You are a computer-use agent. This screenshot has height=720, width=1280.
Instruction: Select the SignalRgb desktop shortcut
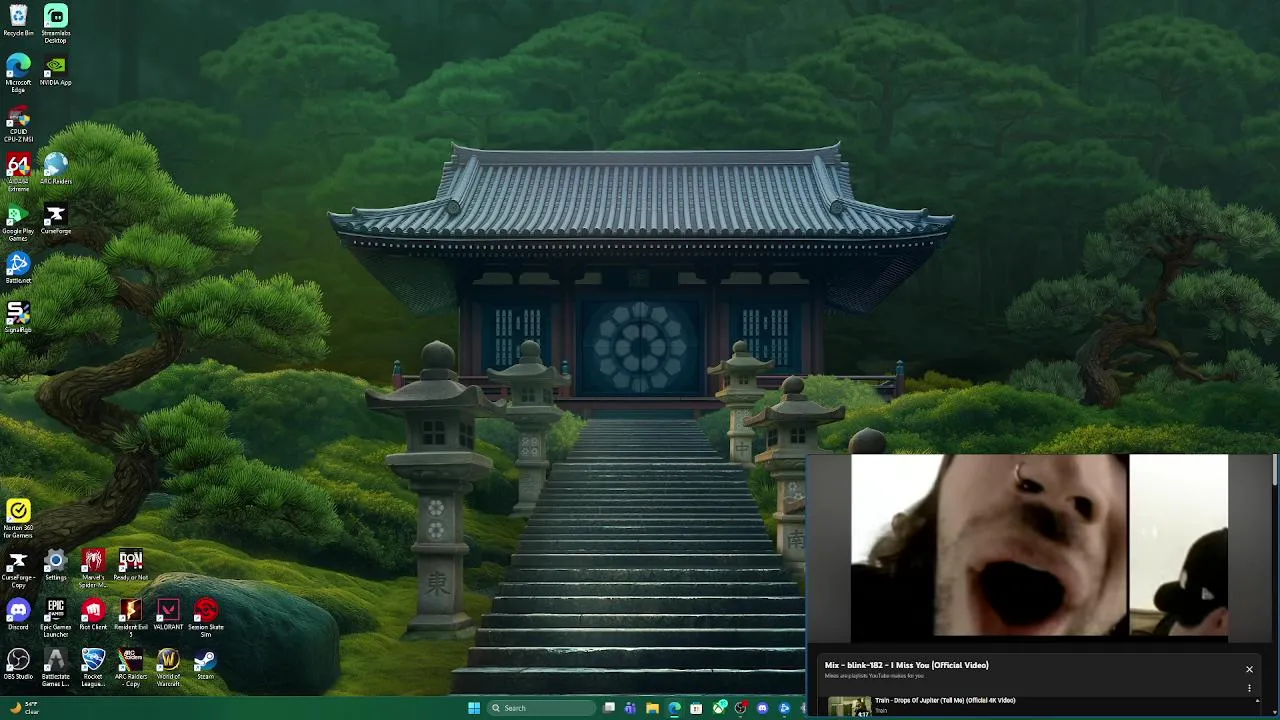(18, 318)
